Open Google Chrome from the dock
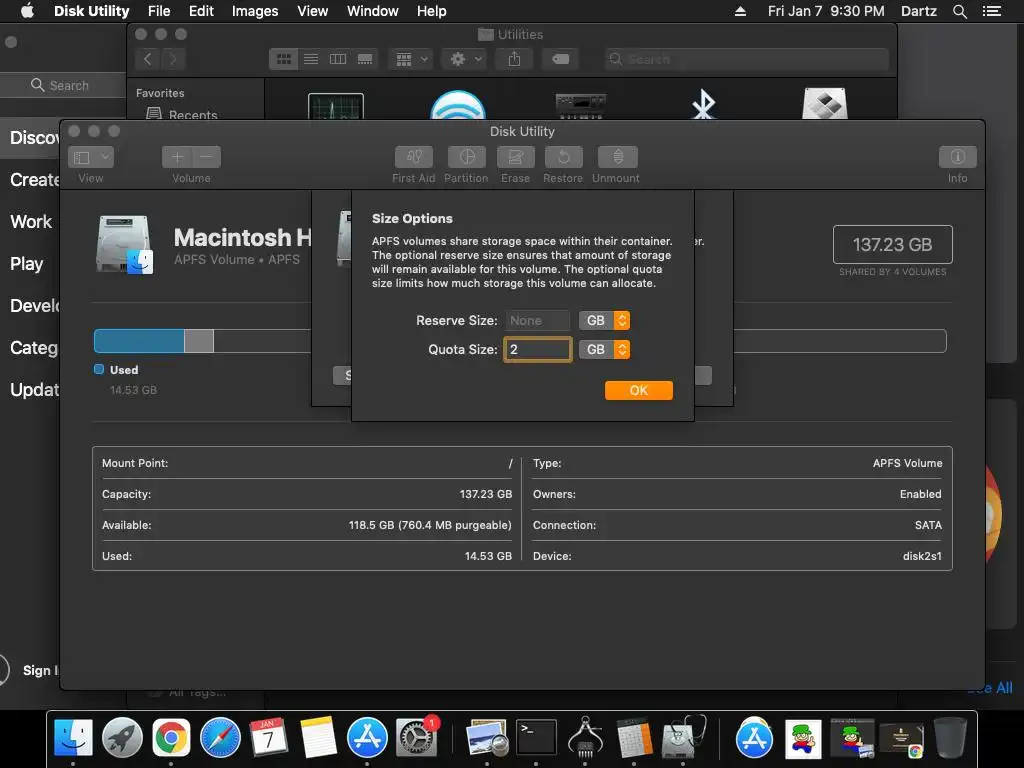Screen dimensions: 1024x768 (x=171, y=738)
